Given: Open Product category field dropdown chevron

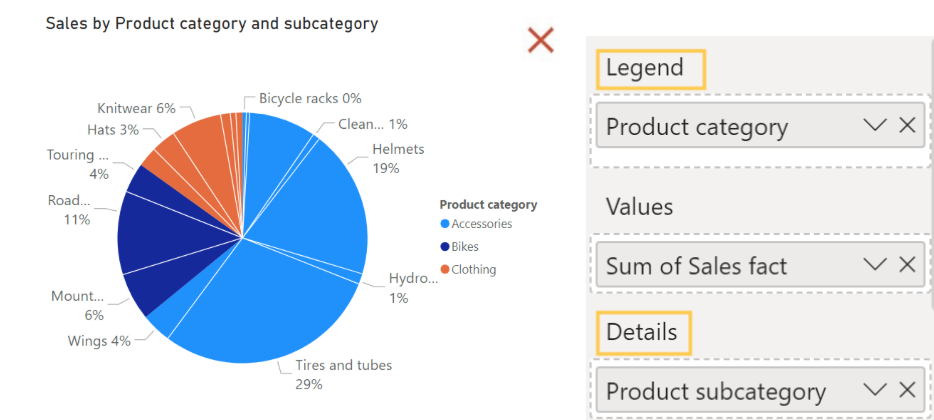Looking at the screenshot, I should (x=875, y=125).
